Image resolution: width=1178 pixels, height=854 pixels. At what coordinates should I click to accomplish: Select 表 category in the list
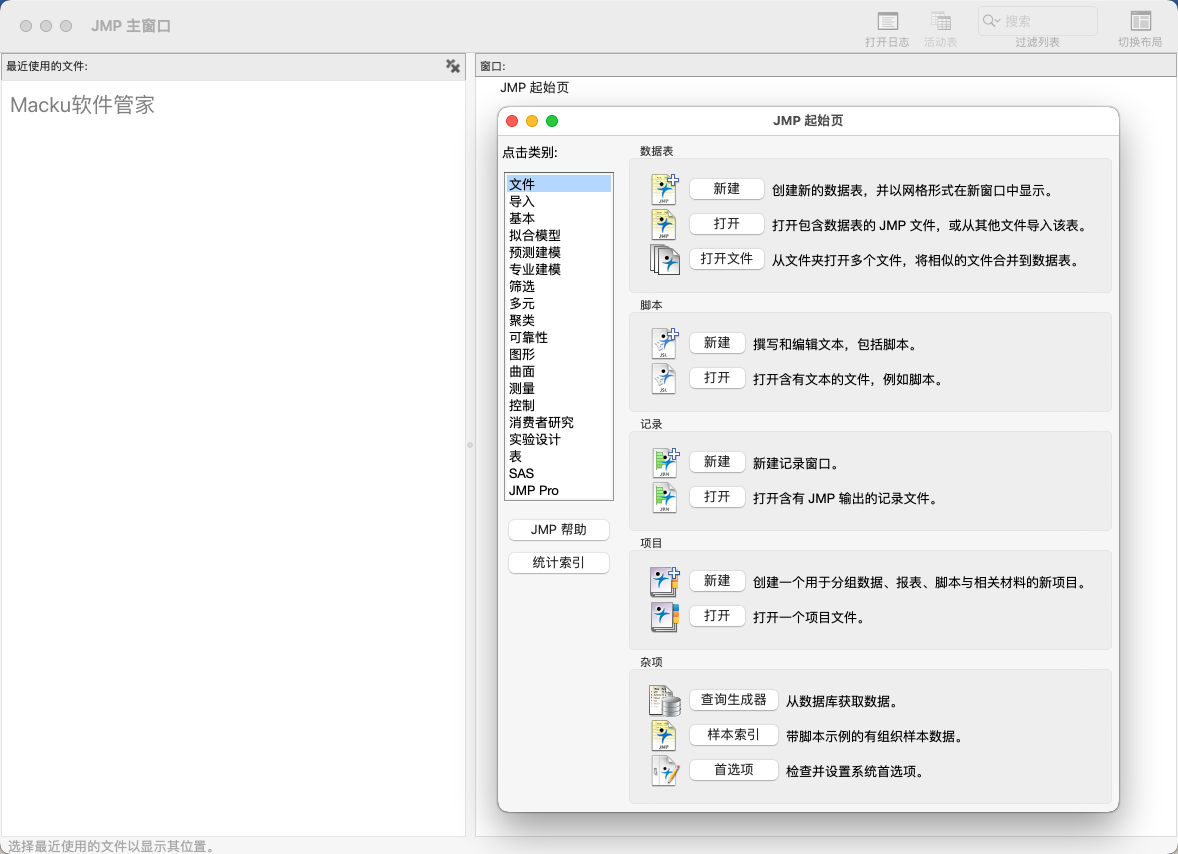tap(559, 457)
